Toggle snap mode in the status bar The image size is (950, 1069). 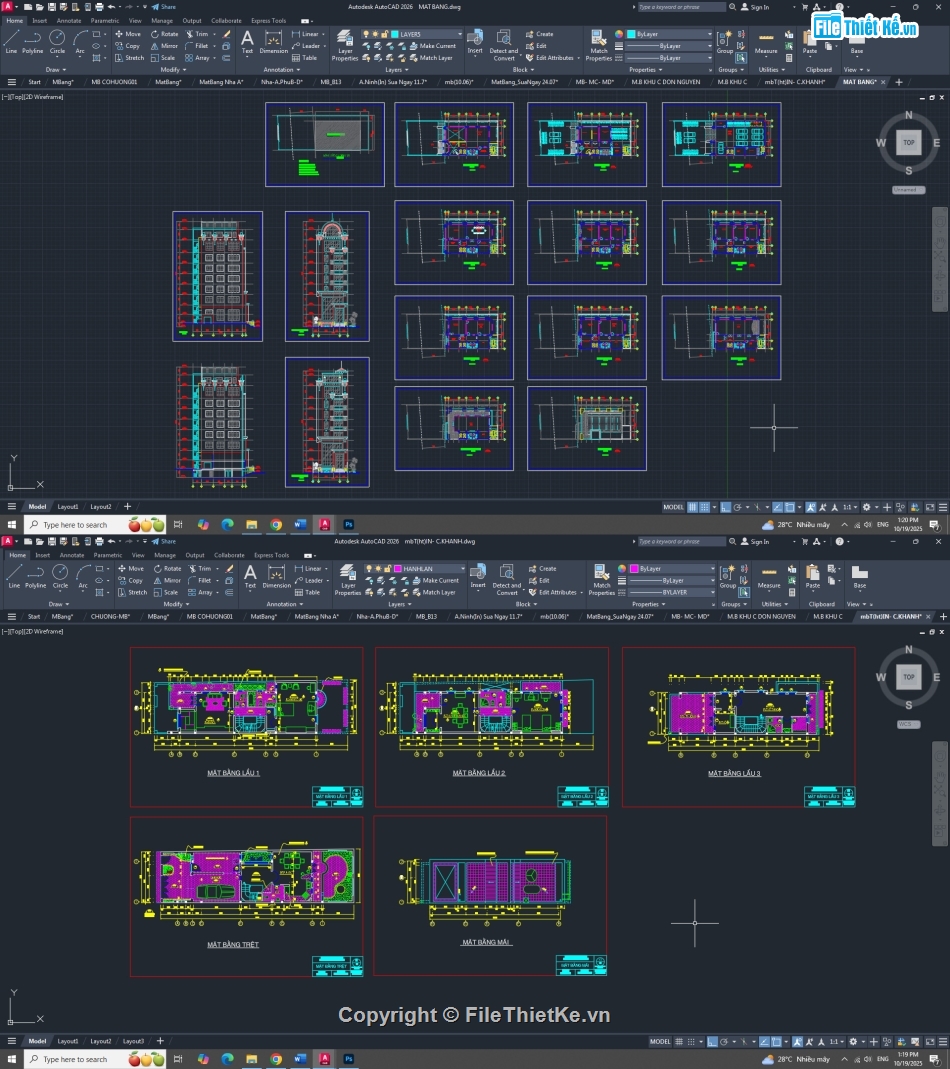[703, 507]
